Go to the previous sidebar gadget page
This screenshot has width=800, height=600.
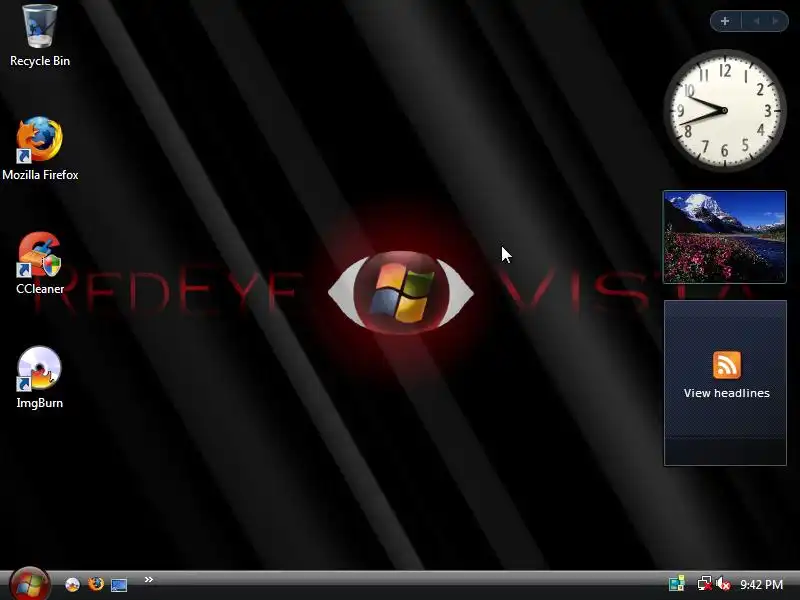[757, 21]
